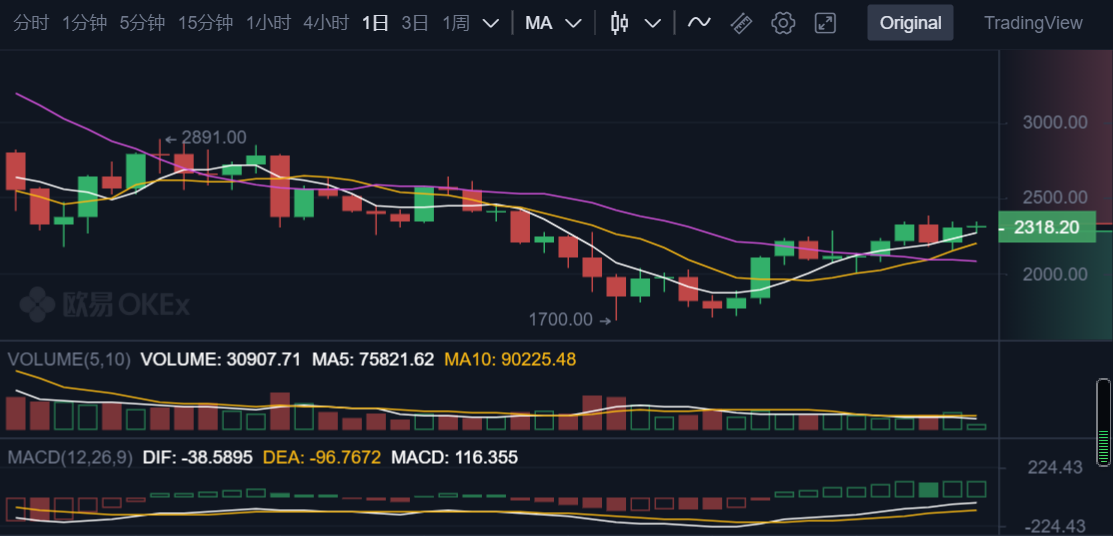This screenshot has height=536, width=1113.
Task: Click the DIF: -38.5895 value
Action: click(198, 457)
